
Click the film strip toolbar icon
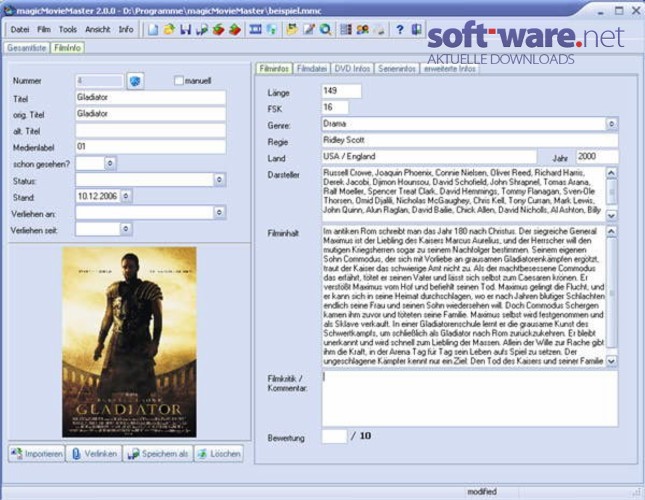click(x=255, y=30)
